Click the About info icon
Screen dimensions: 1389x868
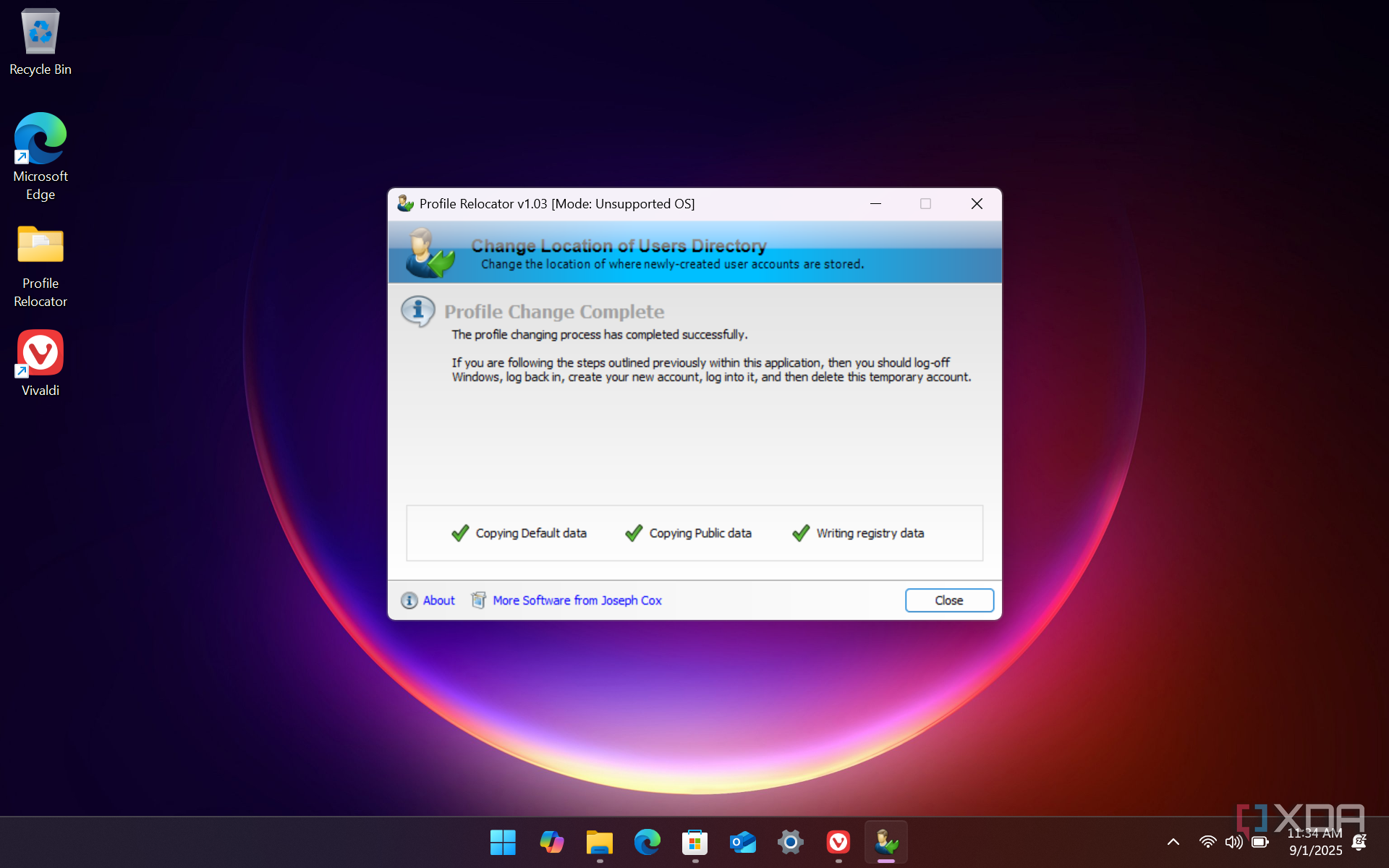point(409,600)
